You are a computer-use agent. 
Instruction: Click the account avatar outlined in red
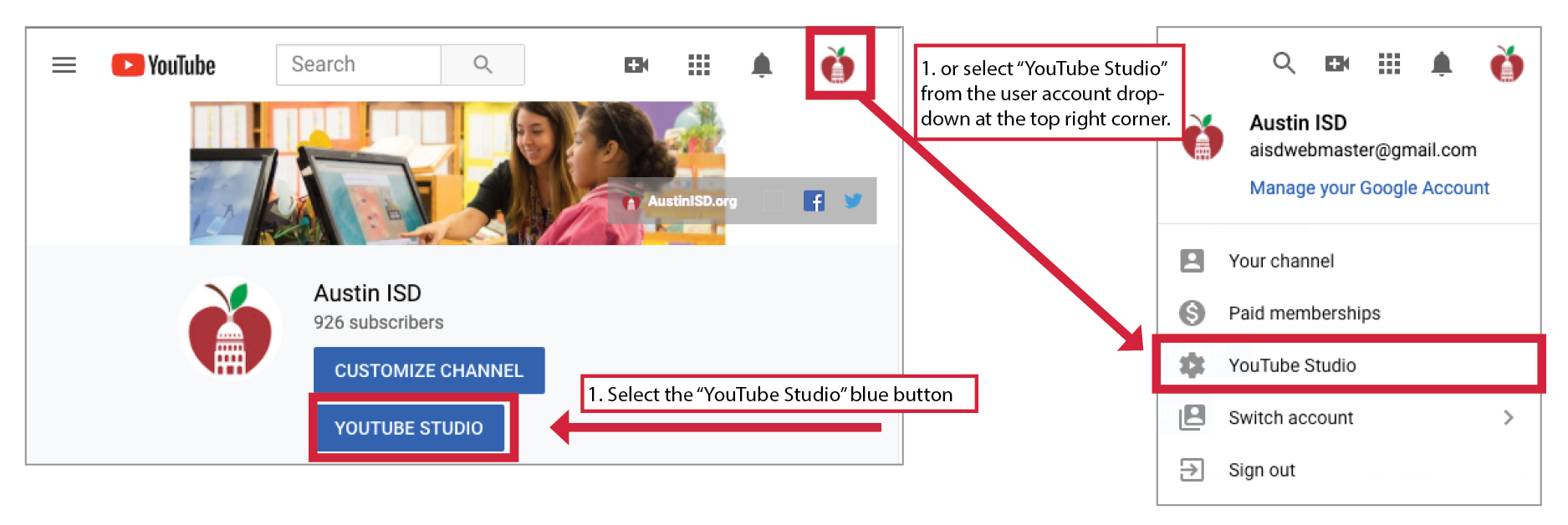[838, 65]
